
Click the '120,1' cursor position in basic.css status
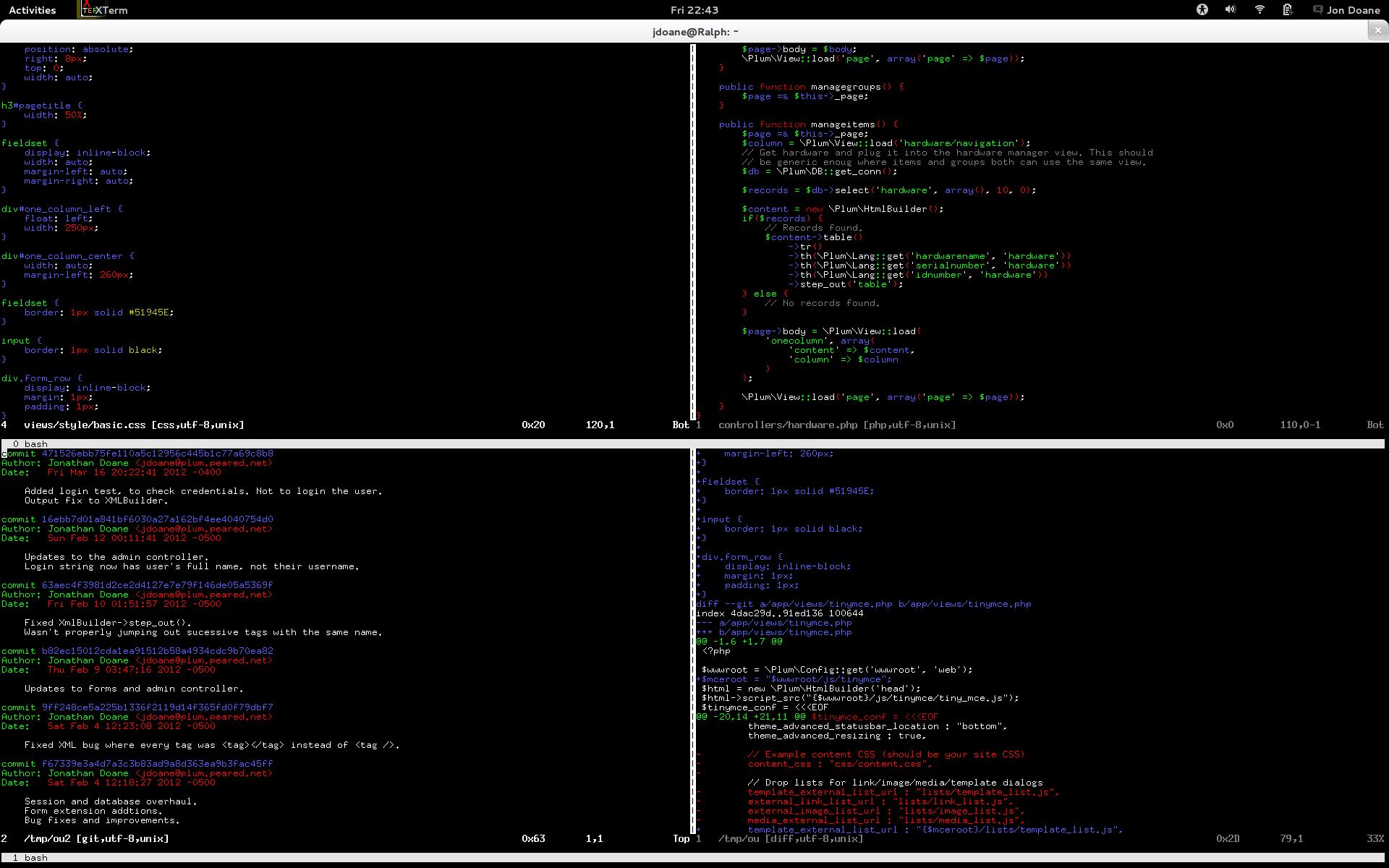pos(600,425)
